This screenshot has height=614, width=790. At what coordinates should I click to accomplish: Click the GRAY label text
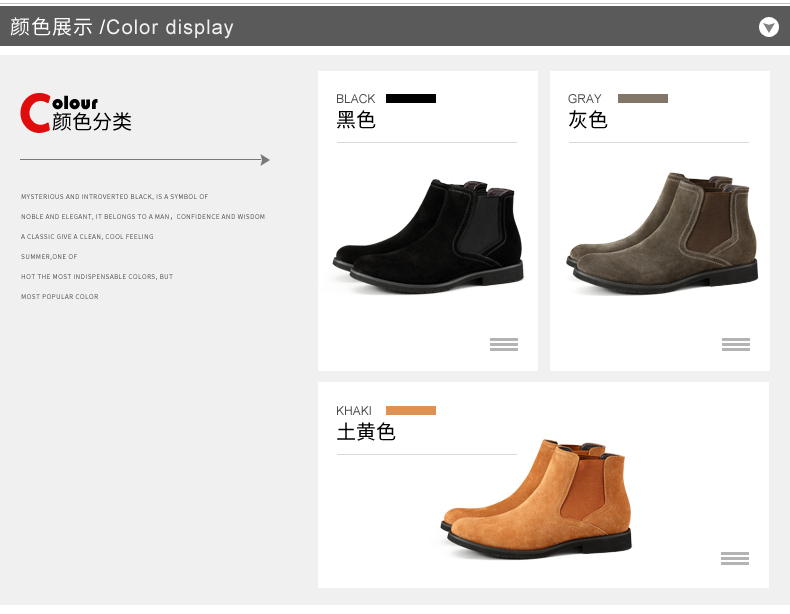[x=585, y=99]
